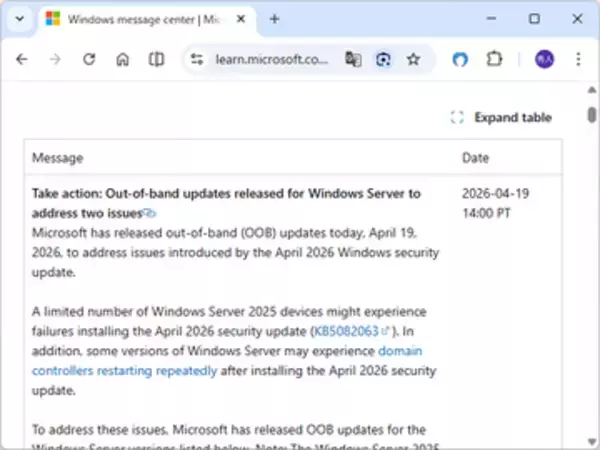Open the home page

pos(122,59)
